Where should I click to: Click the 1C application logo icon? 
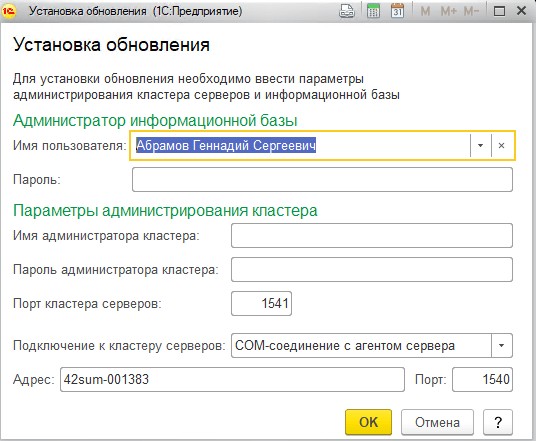tap(8, 11)
